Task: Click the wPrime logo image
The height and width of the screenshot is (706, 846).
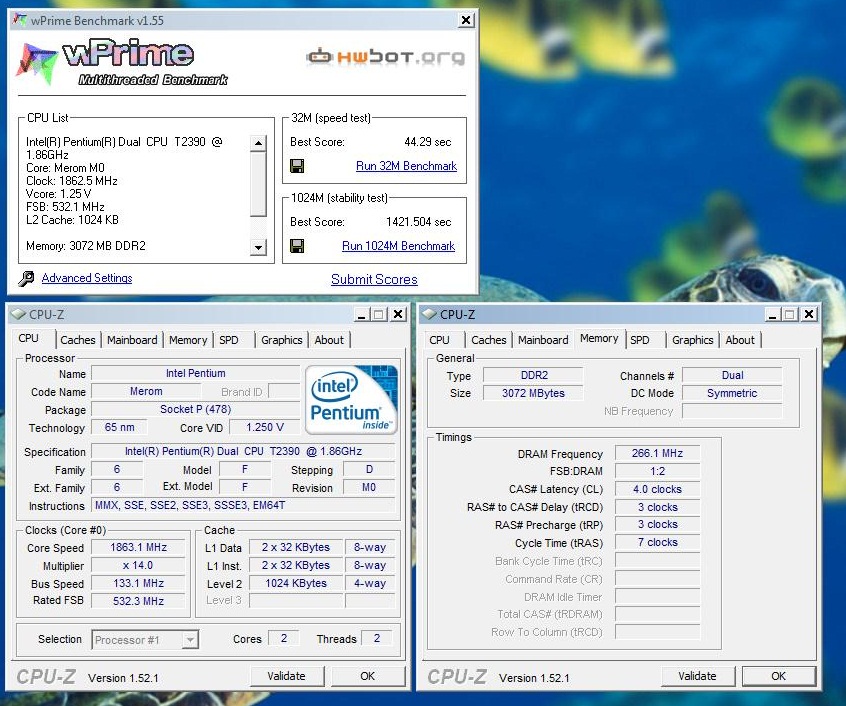Action: click(121, 62)
